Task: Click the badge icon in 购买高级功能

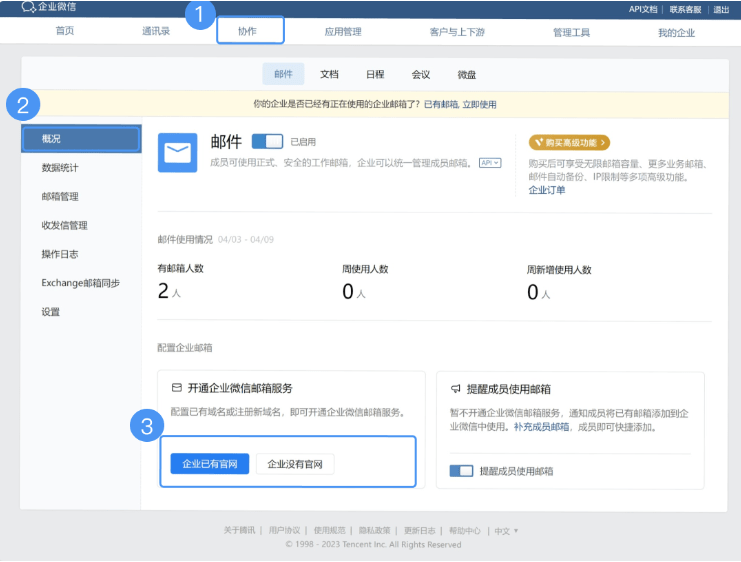Action: coord(538,143)
